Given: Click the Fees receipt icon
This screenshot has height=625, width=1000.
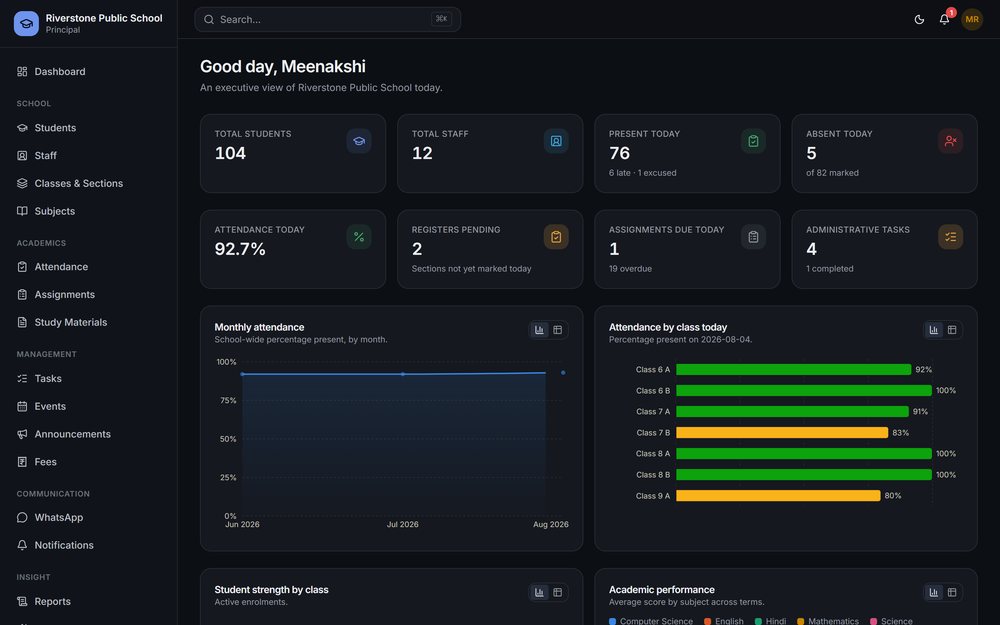Looking at the screenshot, I should (x=22, y=462).
